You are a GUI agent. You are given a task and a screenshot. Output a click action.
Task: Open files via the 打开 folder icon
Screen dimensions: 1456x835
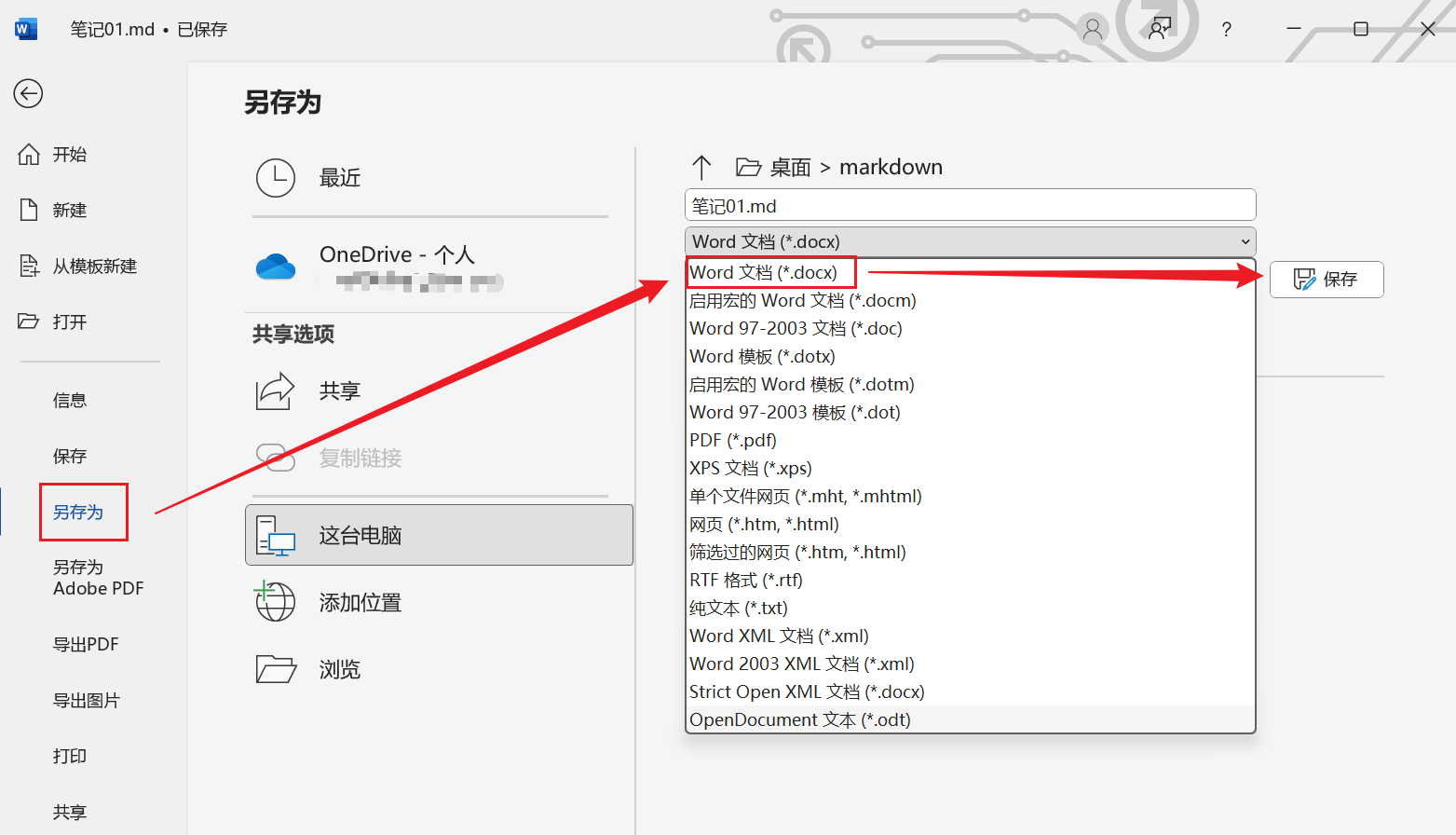pos(29,322)
